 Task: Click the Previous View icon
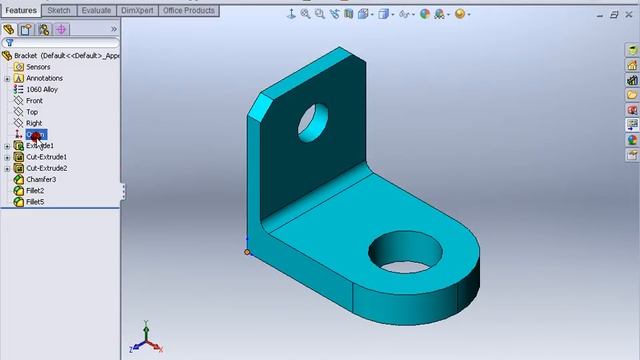click(334, 14)
